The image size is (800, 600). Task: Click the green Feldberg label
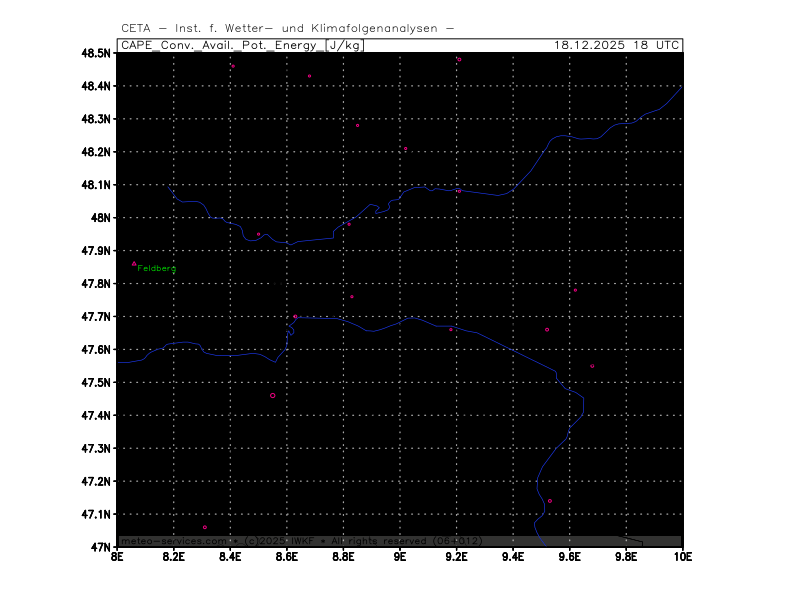157,269
